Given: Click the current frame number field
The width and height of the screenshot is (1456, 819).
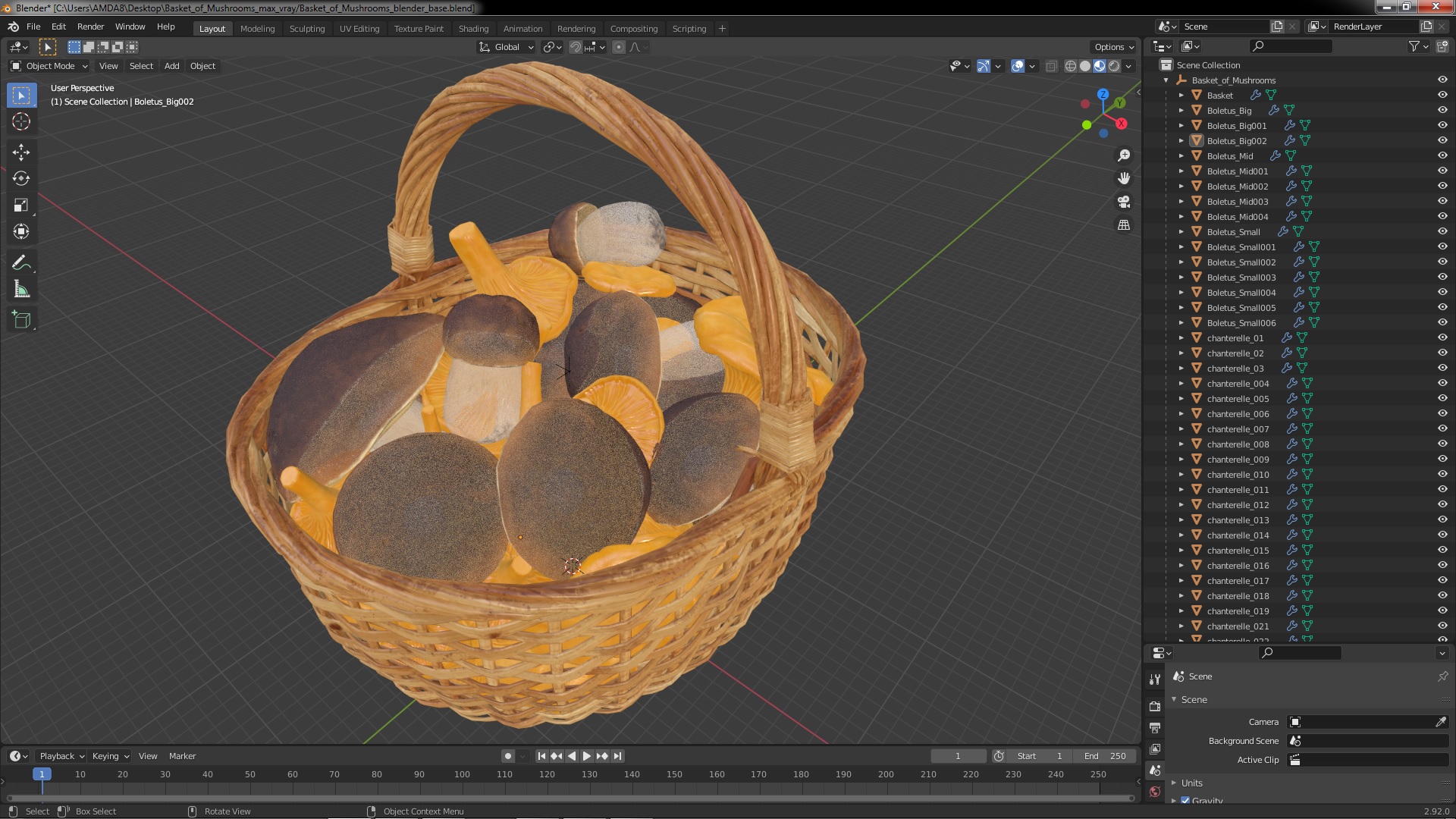Looking at the screenshot, I should coord(958,756).
